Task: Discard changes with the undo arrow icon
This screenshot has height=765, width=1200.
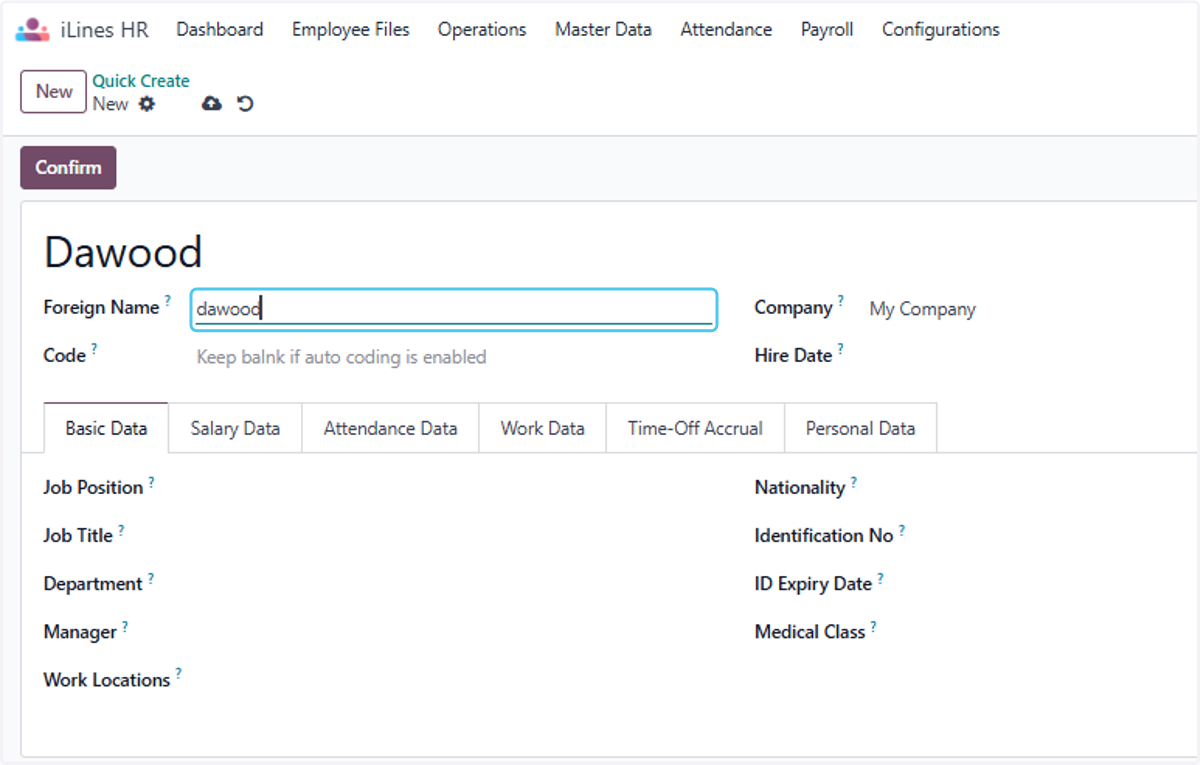Action: [245, 104]
